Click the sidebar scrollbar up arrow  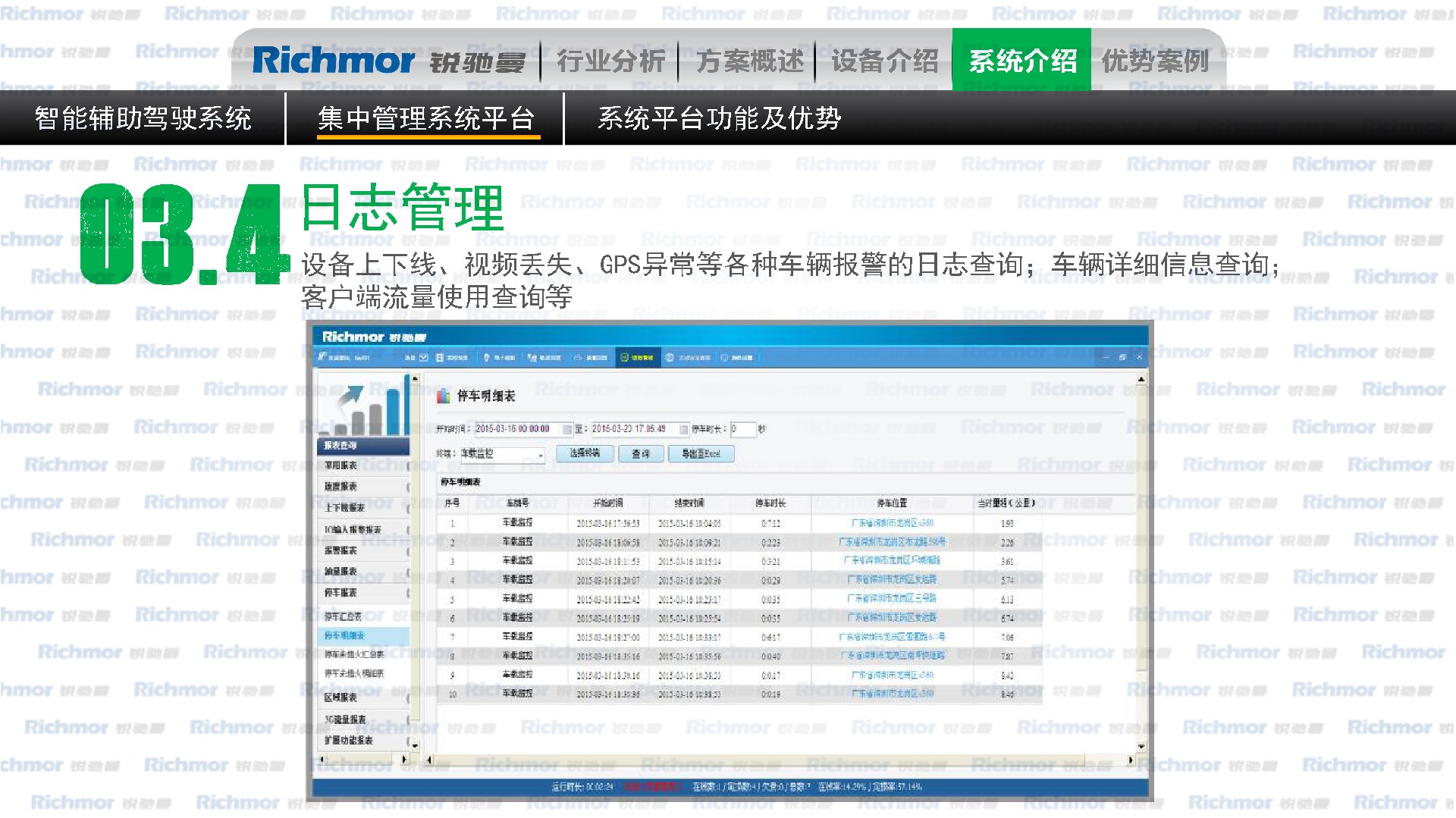click(x=415, y=378)
